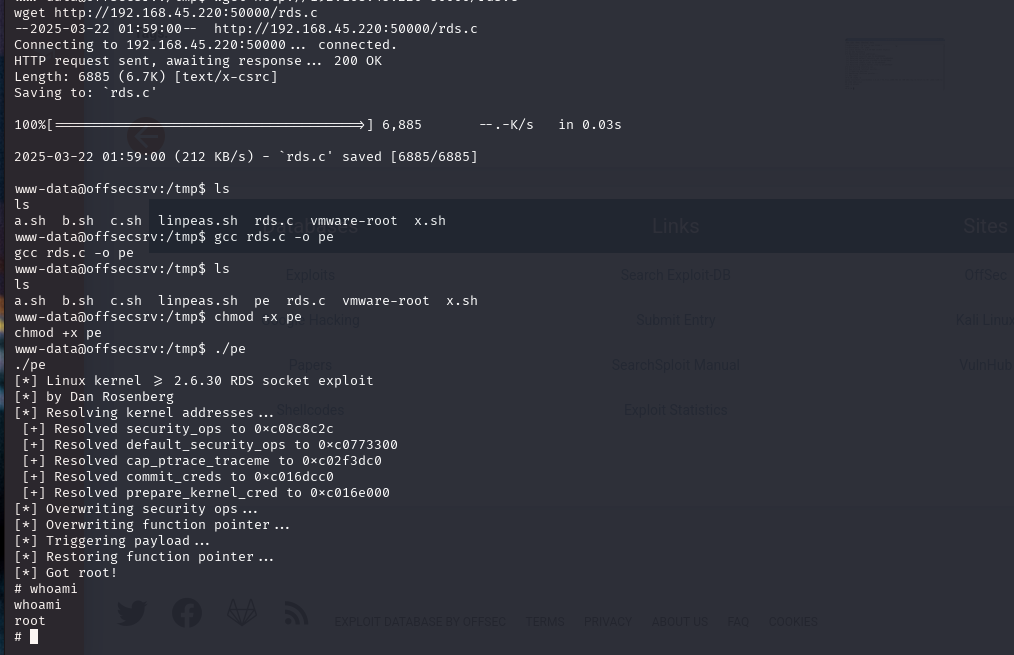
Task: Click the './pe' command at the prompt
Action: (230, 349)
